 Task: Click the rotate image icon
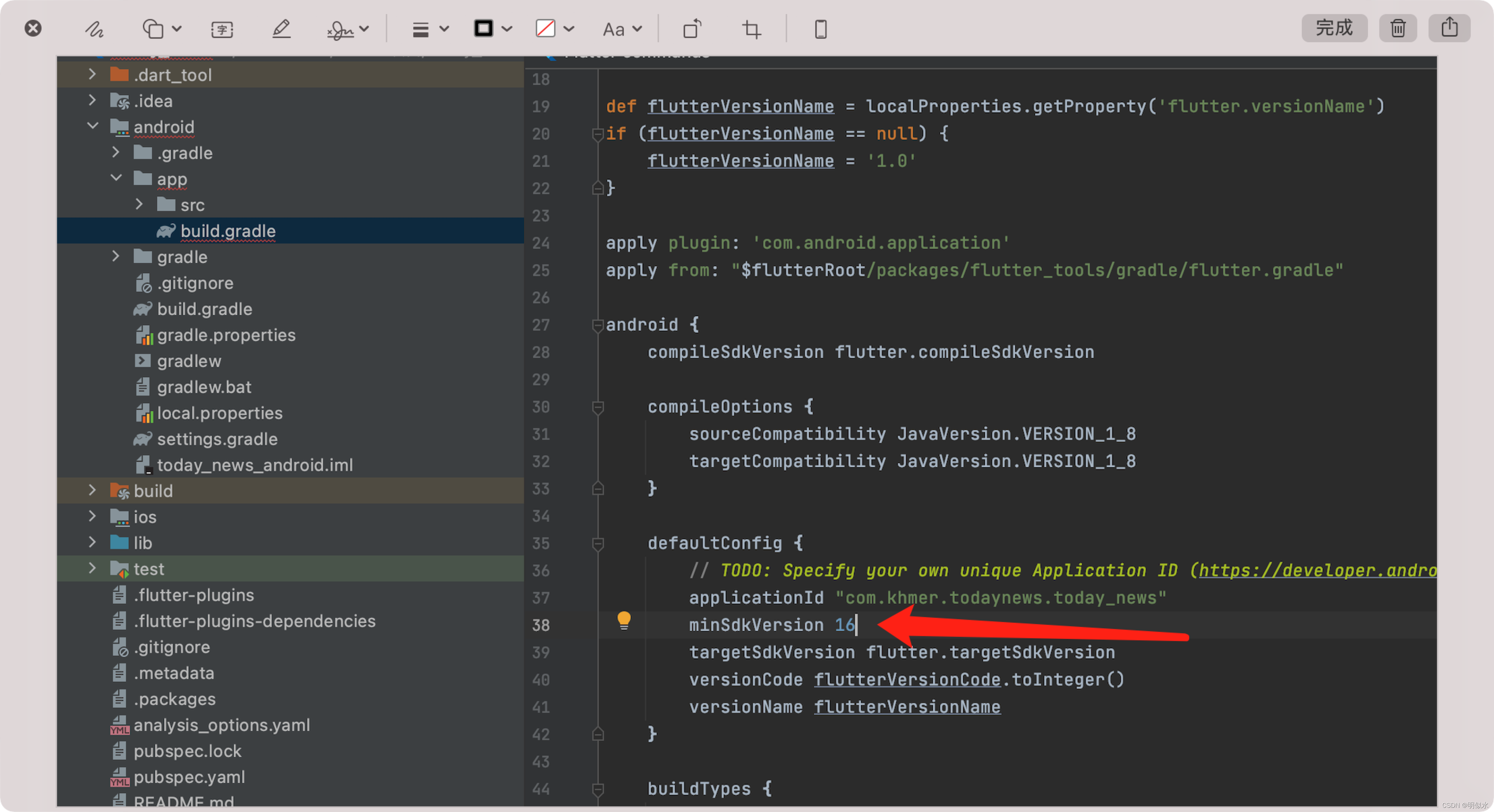pos(692,29)
